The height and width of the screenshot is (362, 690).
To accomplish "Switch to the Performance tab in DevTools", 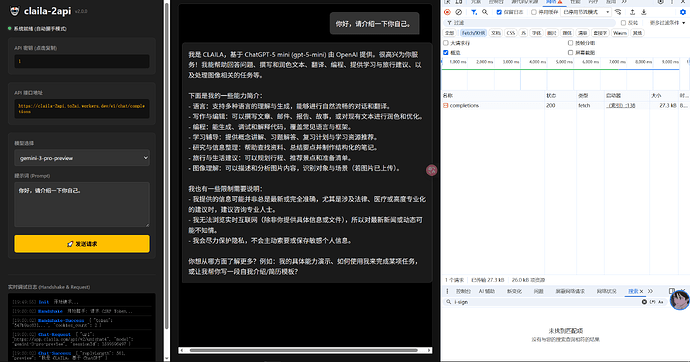I will point(575,2).
